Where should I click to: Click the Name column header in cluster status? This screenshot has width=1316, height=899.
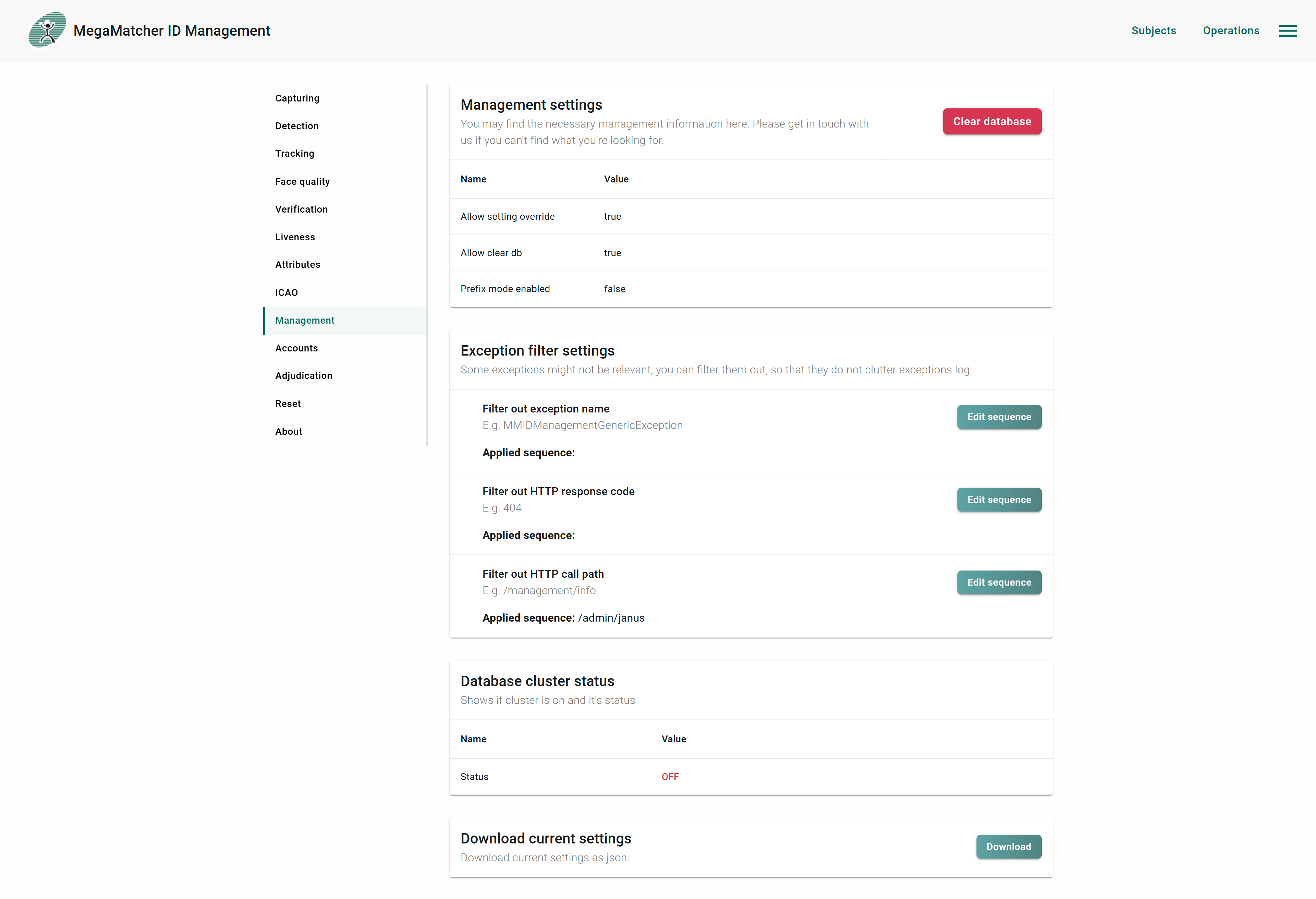[x=473, y=739]
